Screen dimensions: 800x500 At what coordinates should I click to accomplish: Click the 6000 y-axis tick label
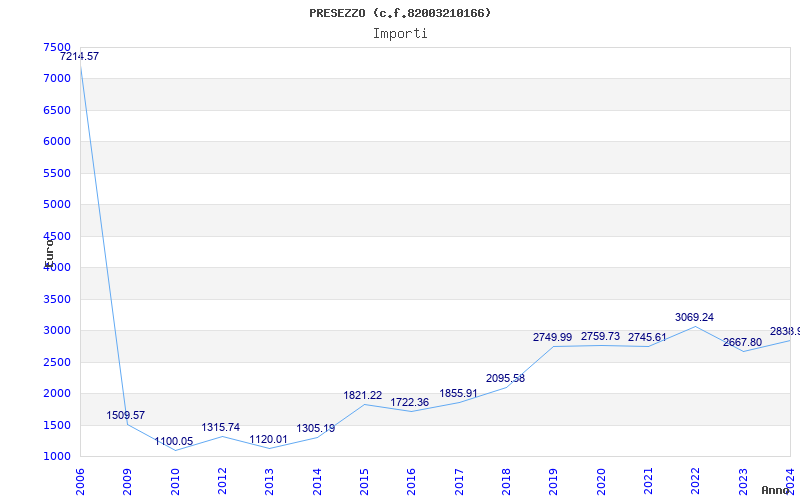point(57,141)
